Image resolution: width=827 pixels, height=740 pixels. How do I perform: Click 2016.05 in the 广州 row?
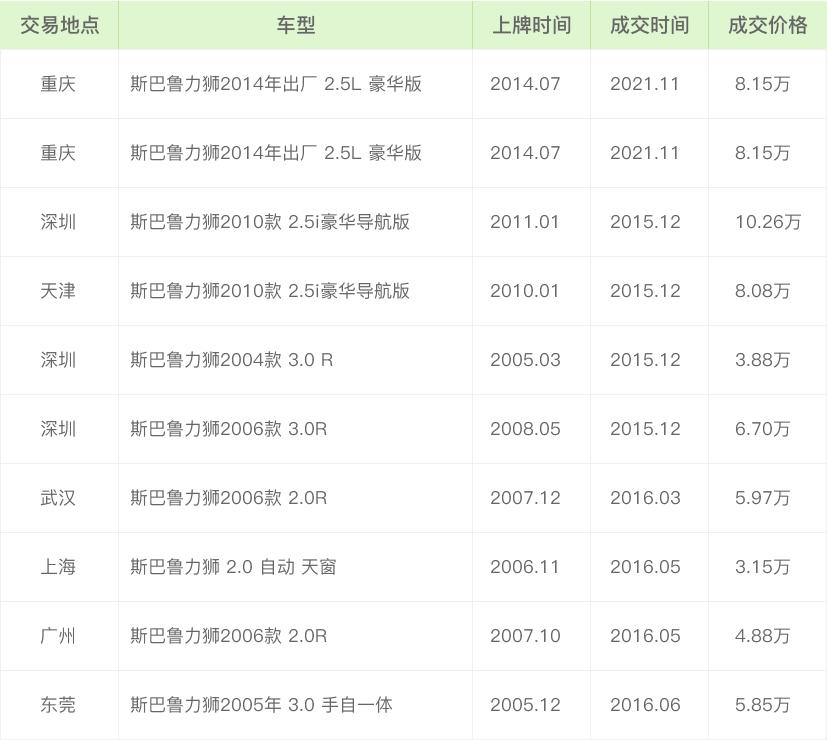coord(645,637)
